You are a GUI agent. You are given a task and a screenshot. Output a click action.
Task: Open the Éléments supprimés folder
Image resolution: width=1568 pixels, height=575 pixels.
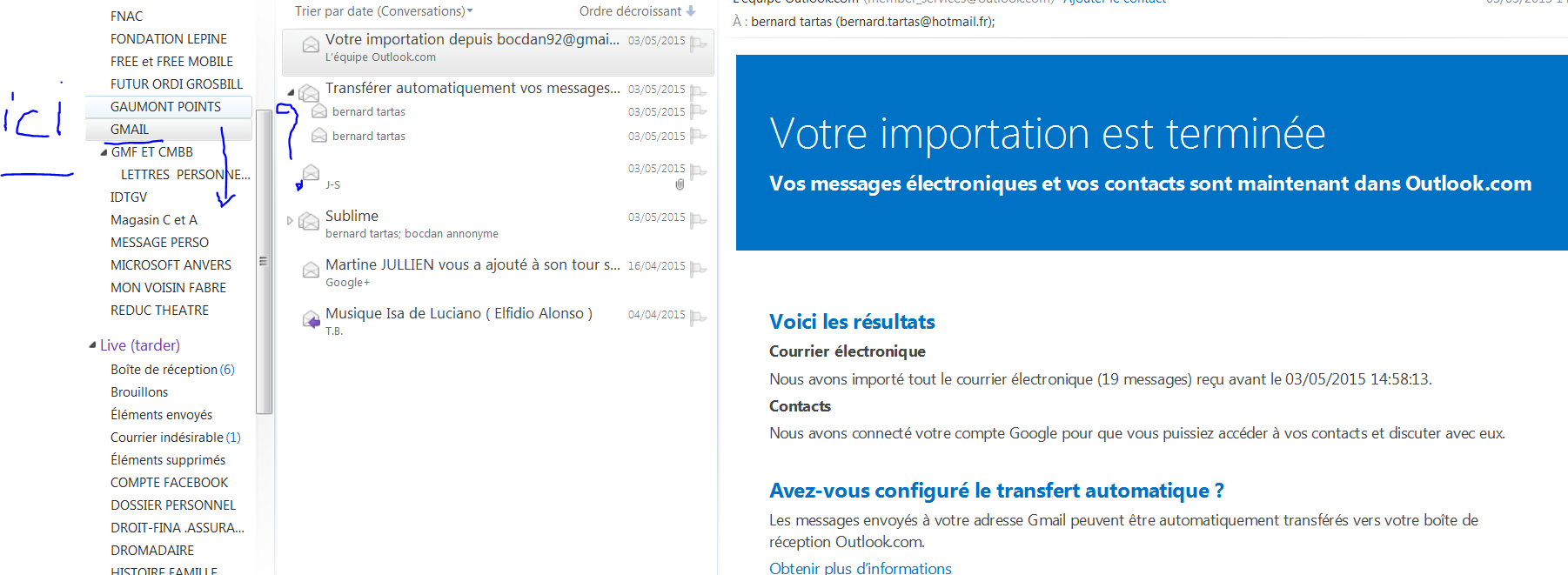pyautogui.click(x=168, y=460)
